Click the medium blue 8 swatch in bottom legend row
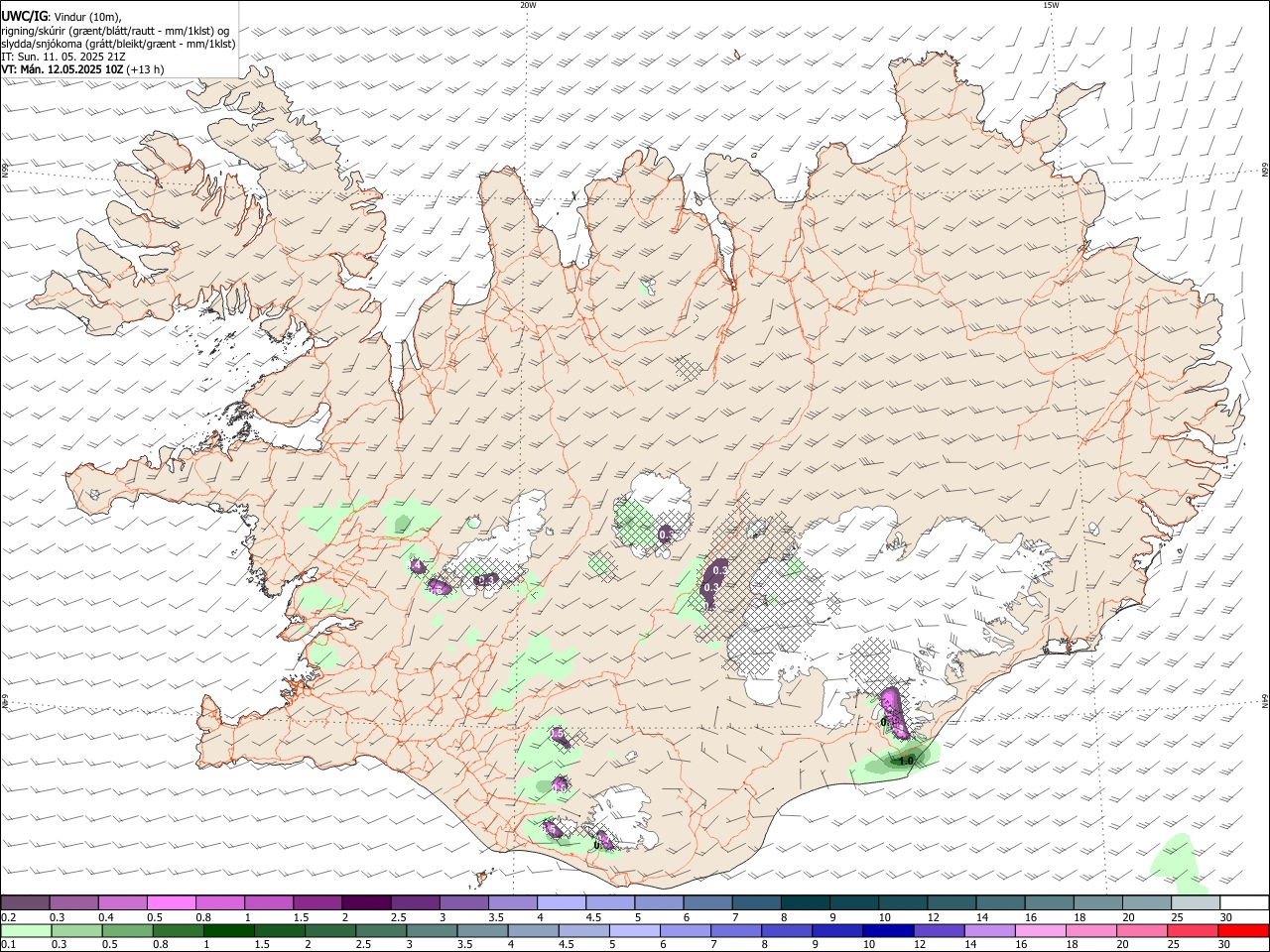1270x952 pixels. [x=787, y=931]
